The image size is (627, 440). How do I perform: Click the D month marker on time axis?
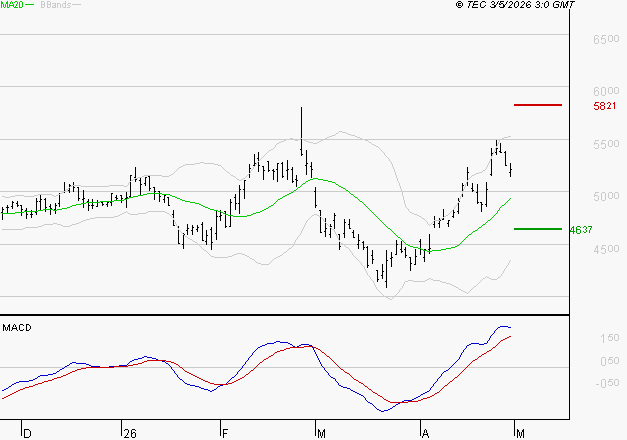(x=27, y=434)
